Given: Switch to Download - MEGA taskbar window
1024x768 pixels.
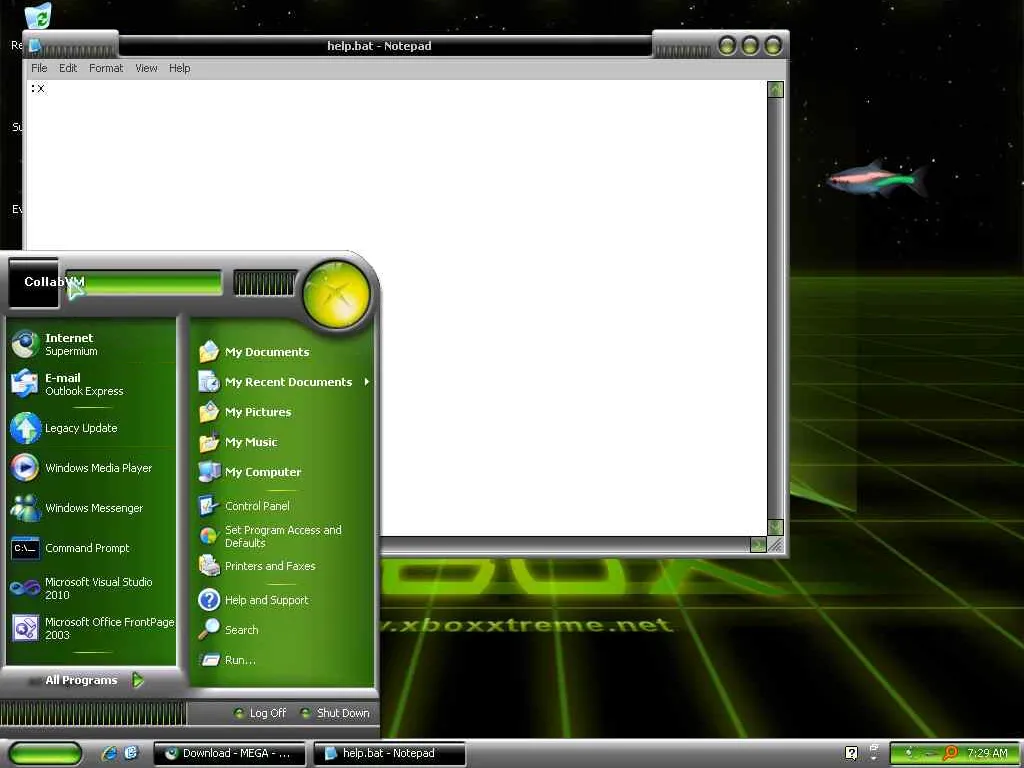Looking at the screenshot, I should point(230,753).
